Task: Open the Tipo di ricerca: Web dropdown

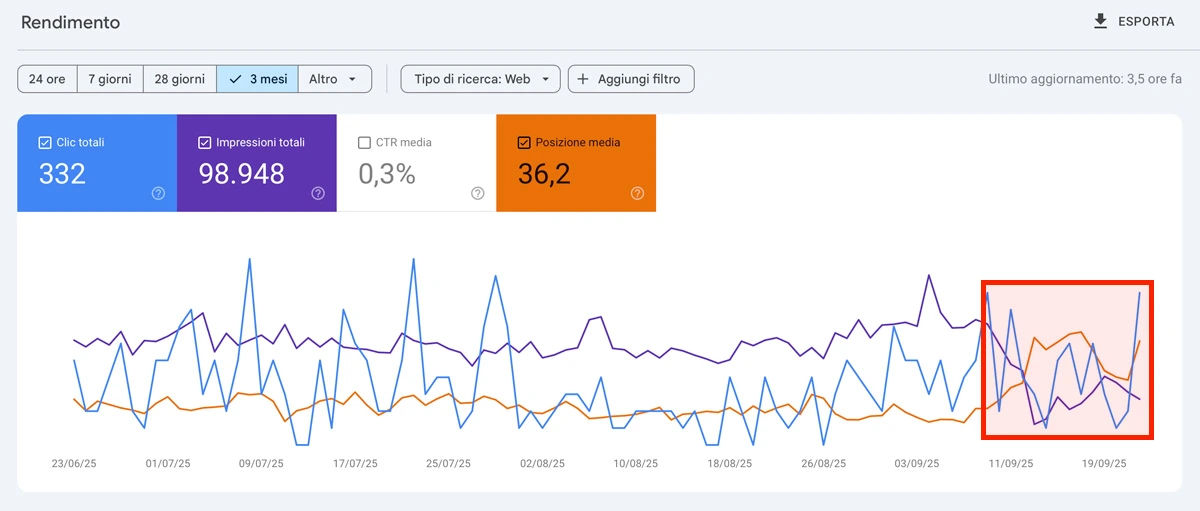Action: [x=480, y=79]
